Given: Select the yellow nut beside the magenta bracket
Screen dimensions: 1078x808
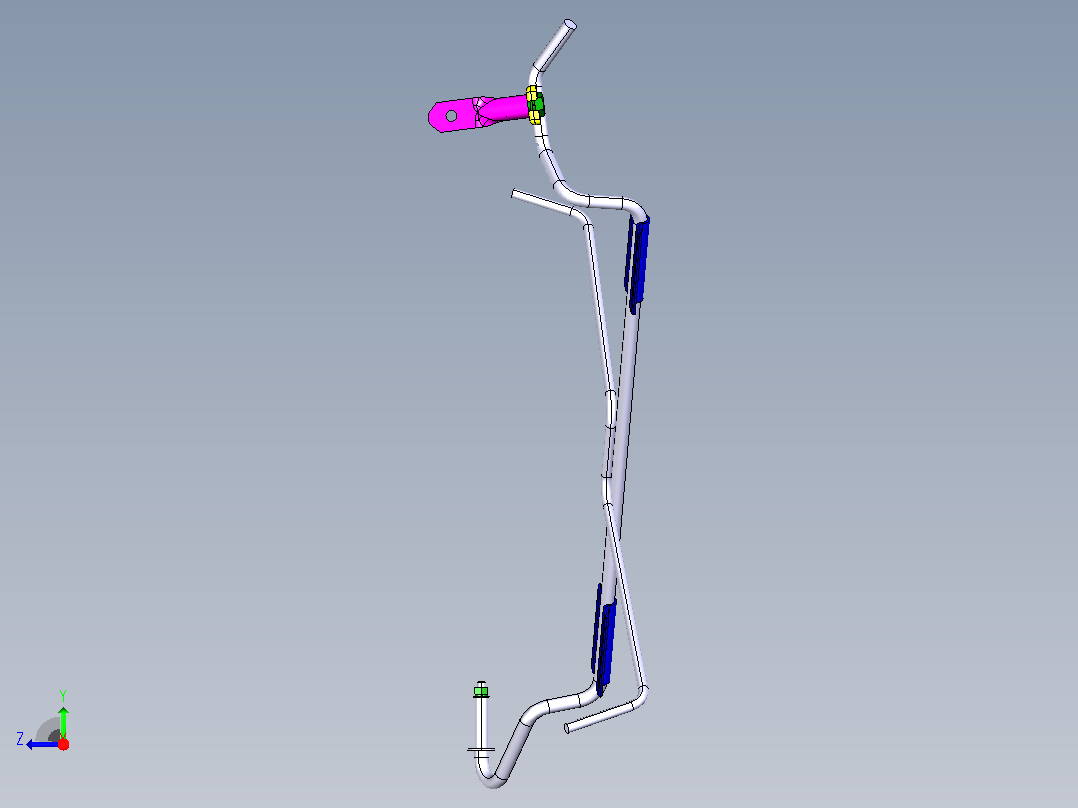Looking at the screenshot, I should click(x=532, y=105).
